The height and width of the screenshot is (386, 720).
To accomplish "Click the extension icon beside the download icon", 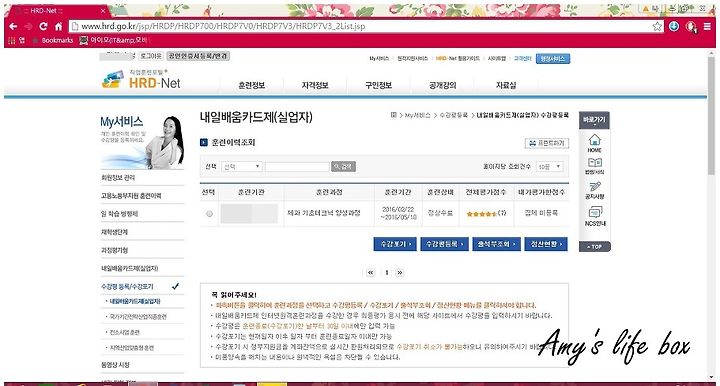I will click(x=691, y=27).
